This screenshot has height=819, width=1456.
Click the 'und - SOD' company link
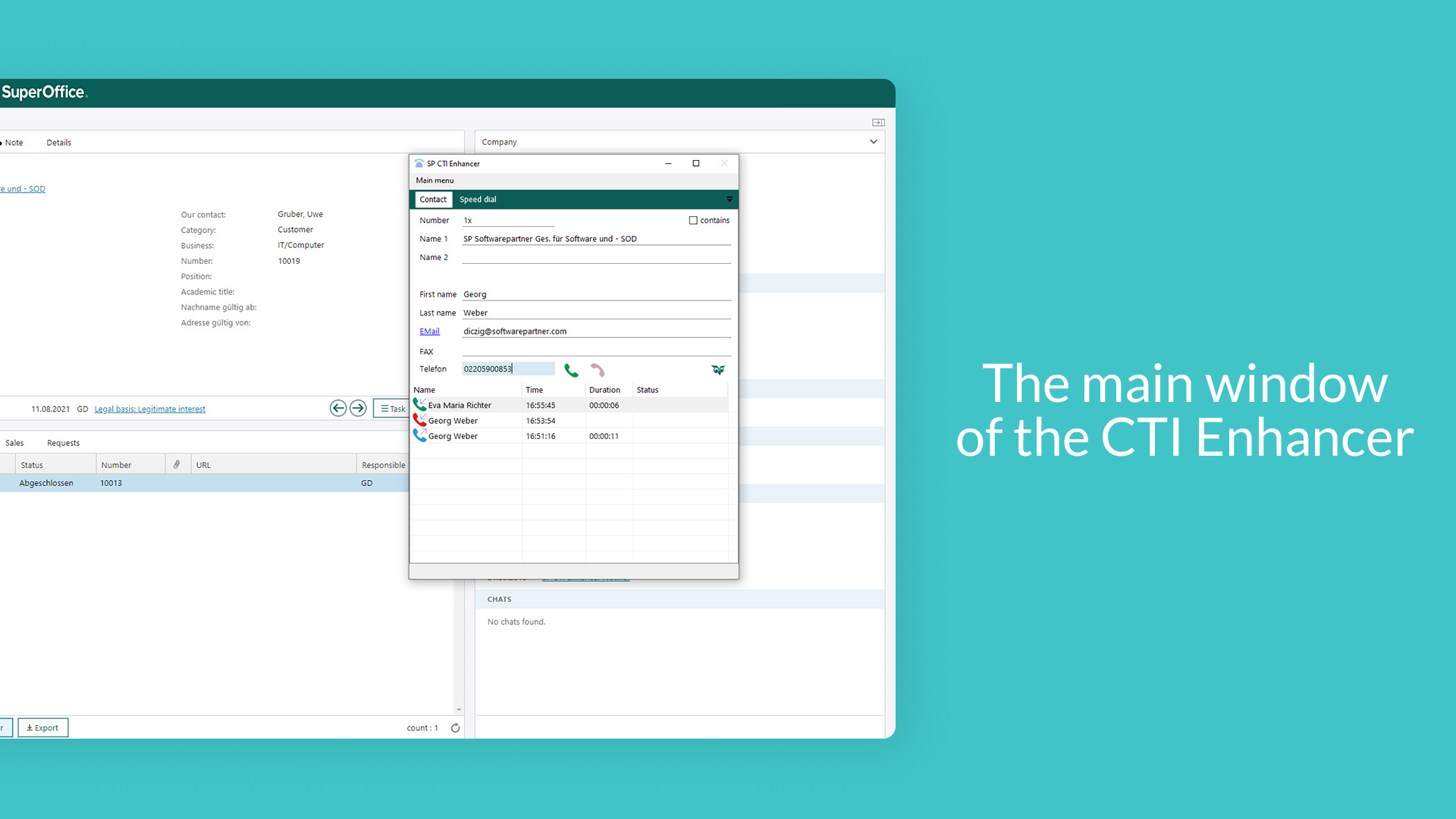pyautogui.click(x=24, y=189)
